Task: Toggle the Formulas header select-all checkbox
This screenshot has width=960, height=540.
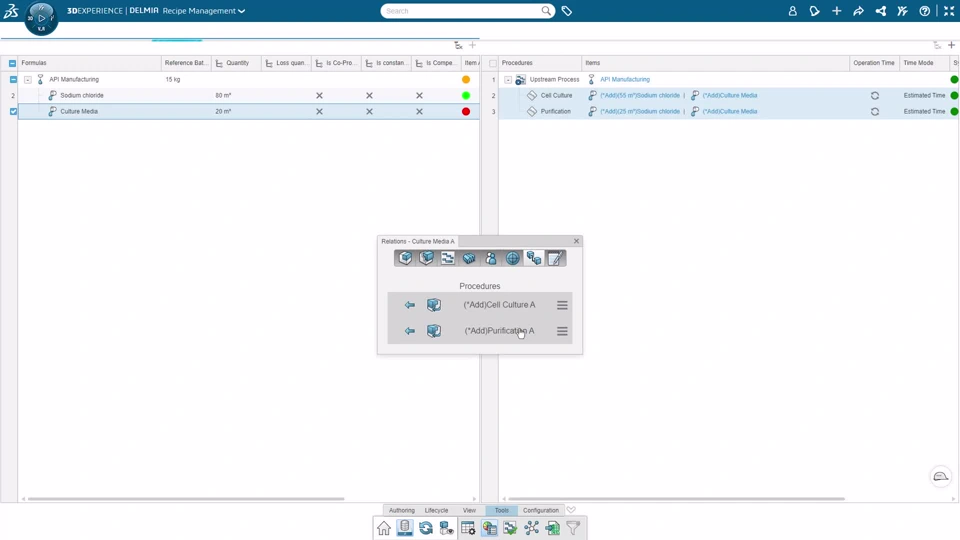Action: tap(12, 63)
